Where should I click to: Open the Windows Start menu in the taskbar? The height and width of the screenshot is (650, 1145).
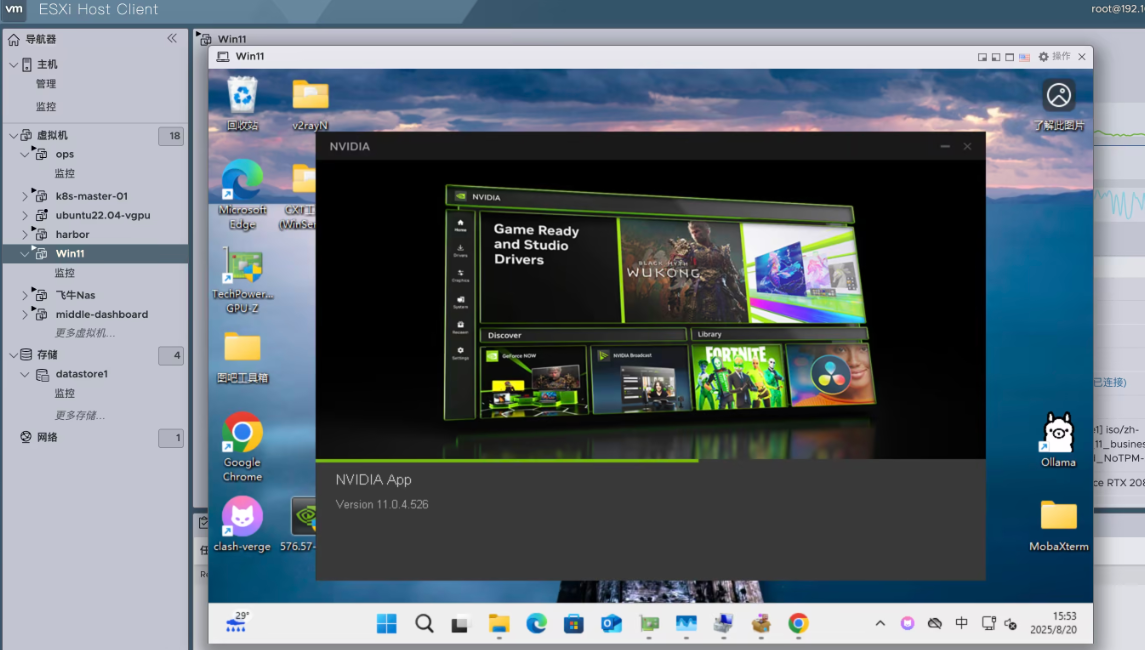point(386,624)
